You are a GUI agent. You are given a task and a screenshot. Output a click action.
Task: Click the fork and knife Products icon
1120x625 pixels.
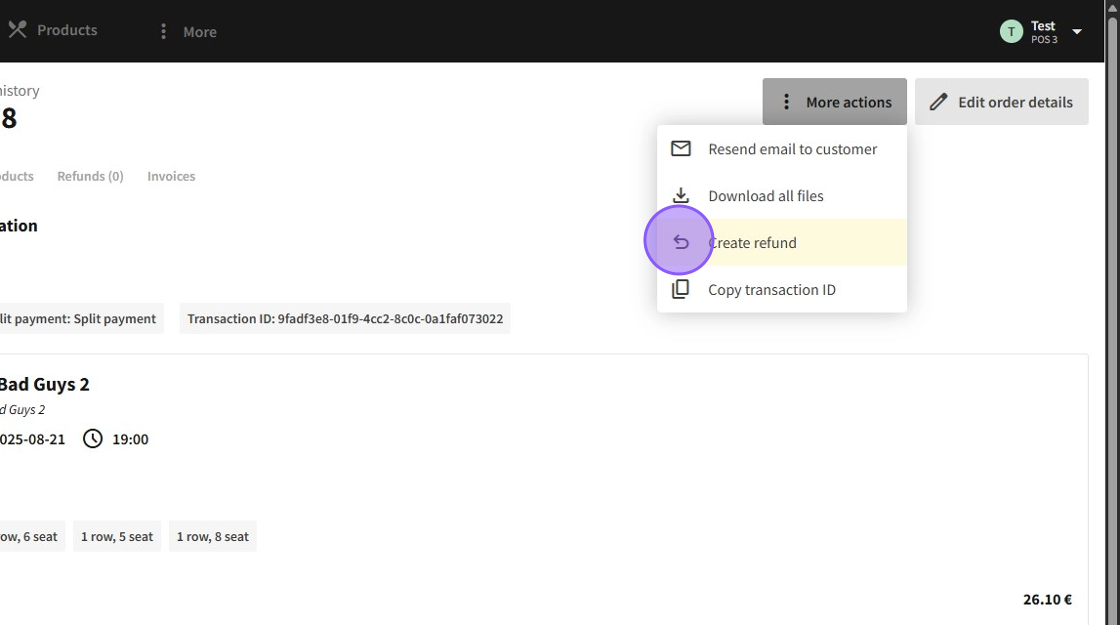click(17, 30)
